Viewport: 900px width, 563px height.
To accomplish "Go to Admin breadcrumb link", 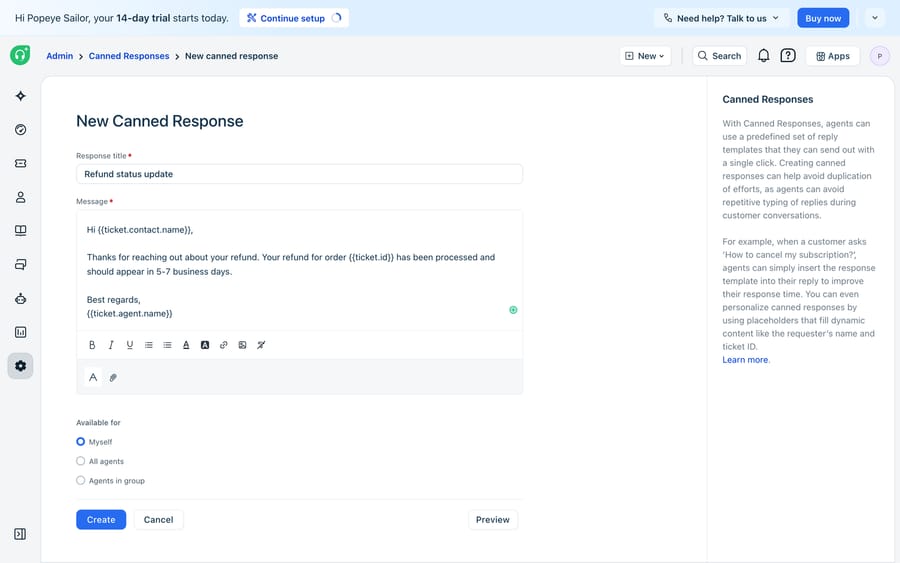I will click(x=60, y=56).
